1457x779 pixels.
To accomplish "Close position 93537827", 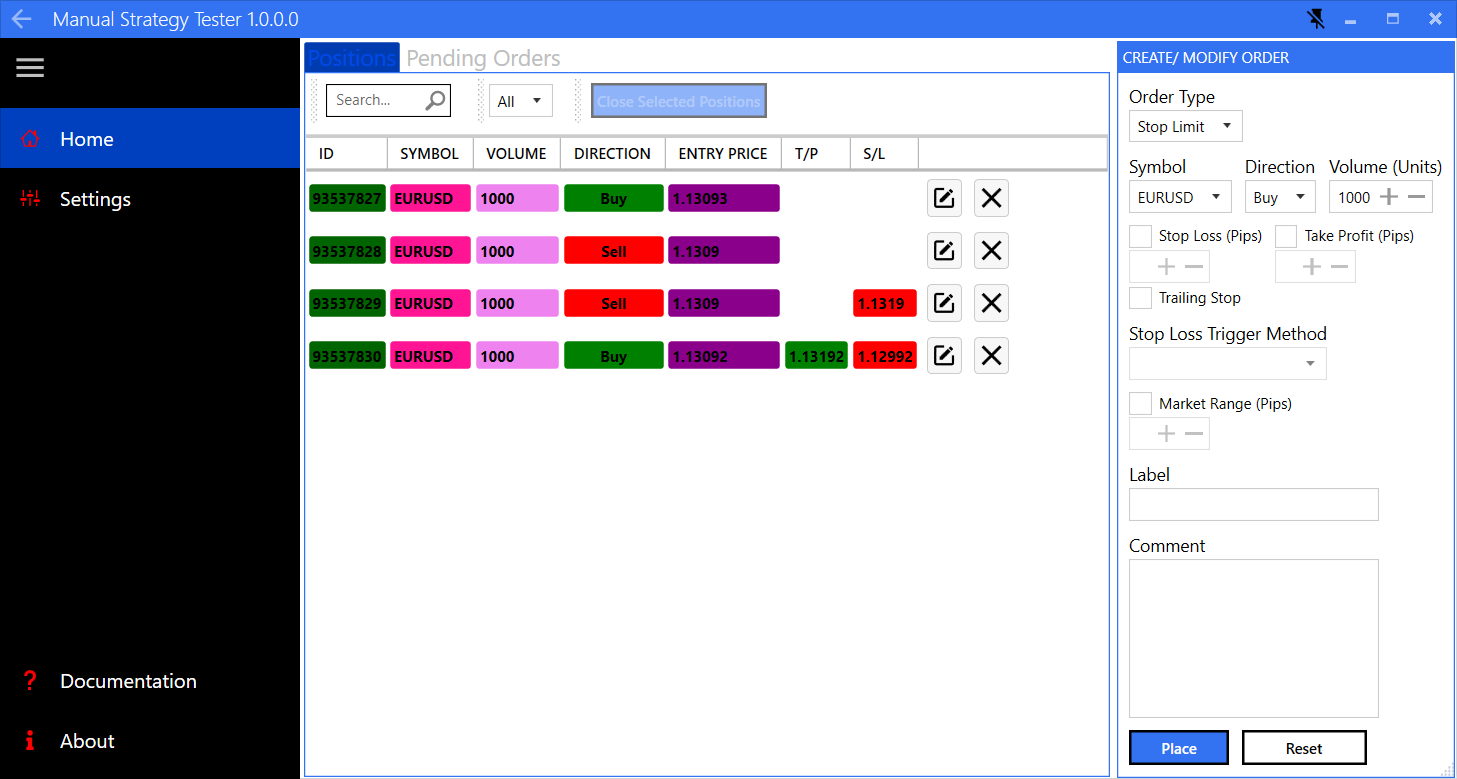I will (x=991, y=198).
